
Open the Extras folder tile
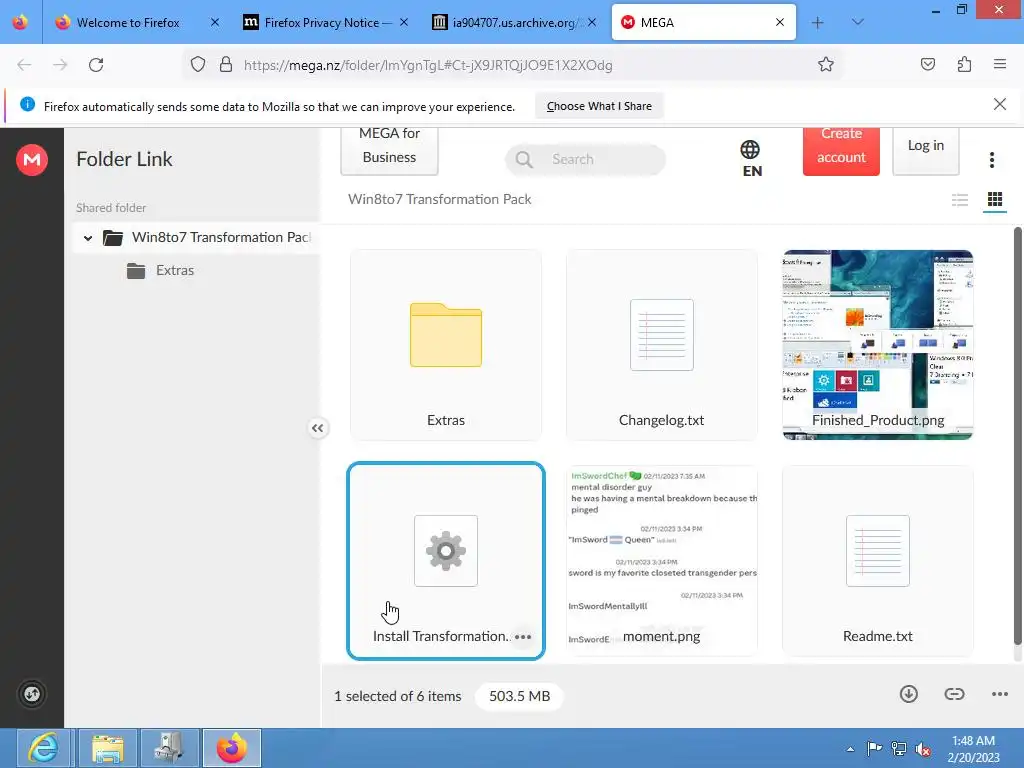[x=446, y=345]
